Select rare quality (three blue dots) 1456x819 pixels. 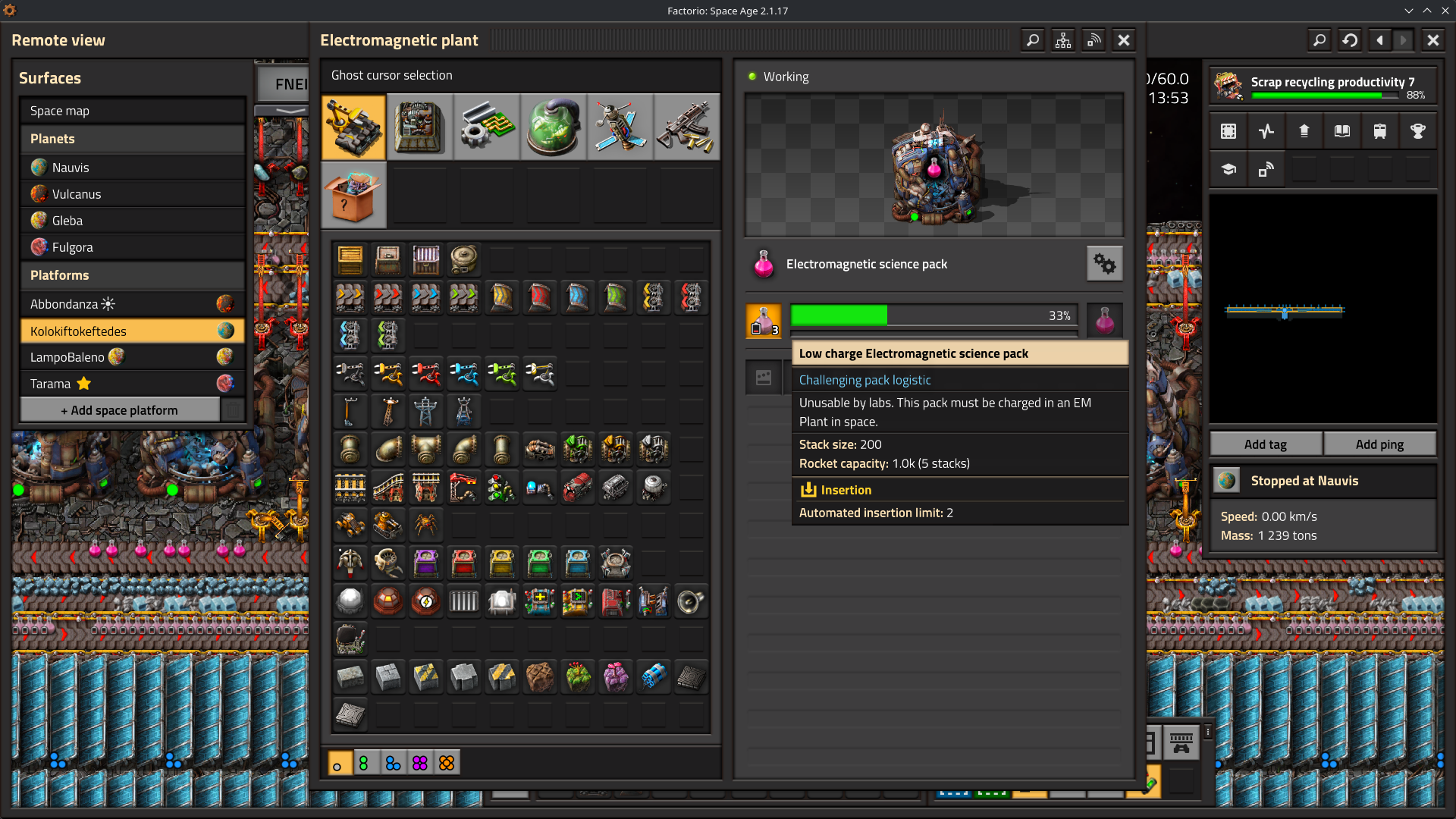click(x=392, y=763)
